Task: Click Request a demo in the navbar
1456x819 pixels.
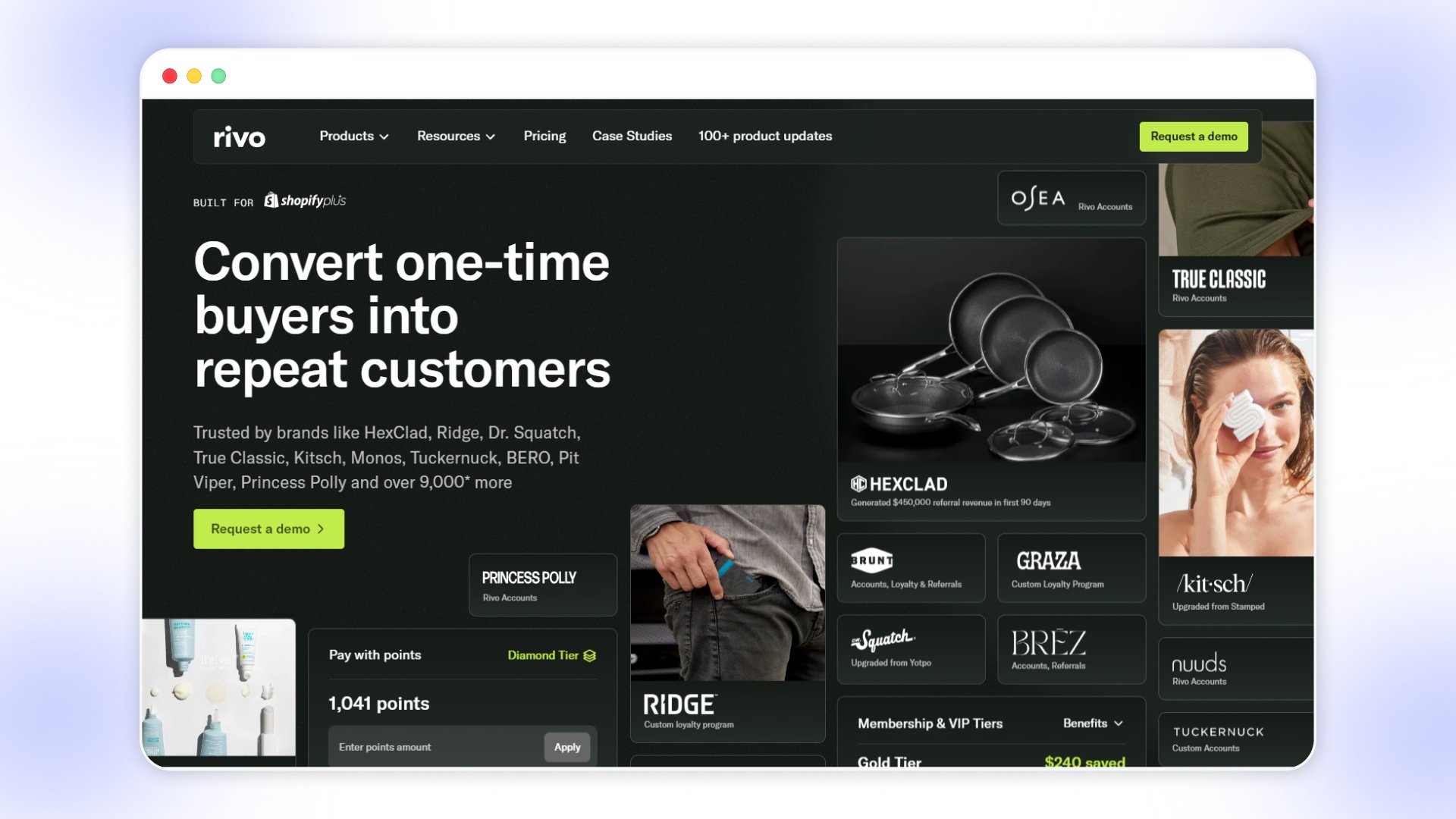Action: click(1194, 136)
